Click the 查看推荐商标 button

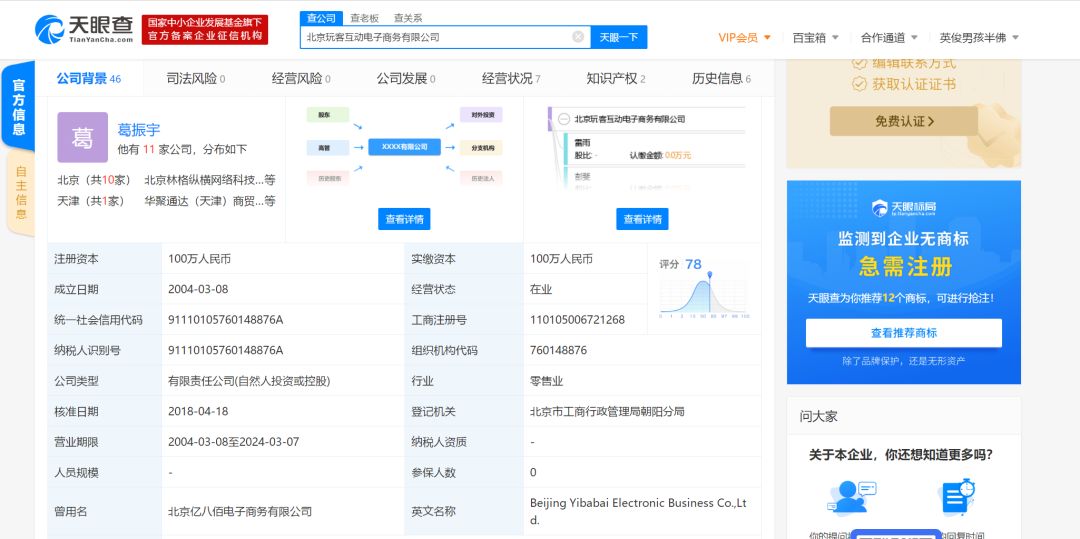tap(903, 333)
